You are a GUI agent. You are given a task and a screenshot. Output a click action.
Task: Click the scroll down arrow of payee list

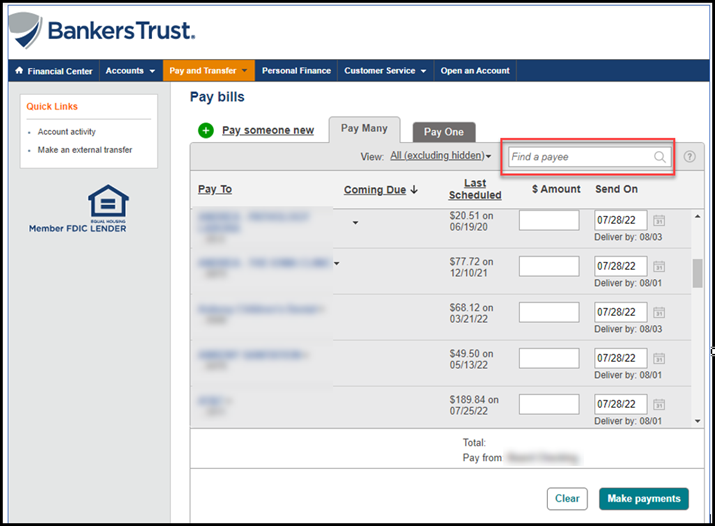[697, 421]
